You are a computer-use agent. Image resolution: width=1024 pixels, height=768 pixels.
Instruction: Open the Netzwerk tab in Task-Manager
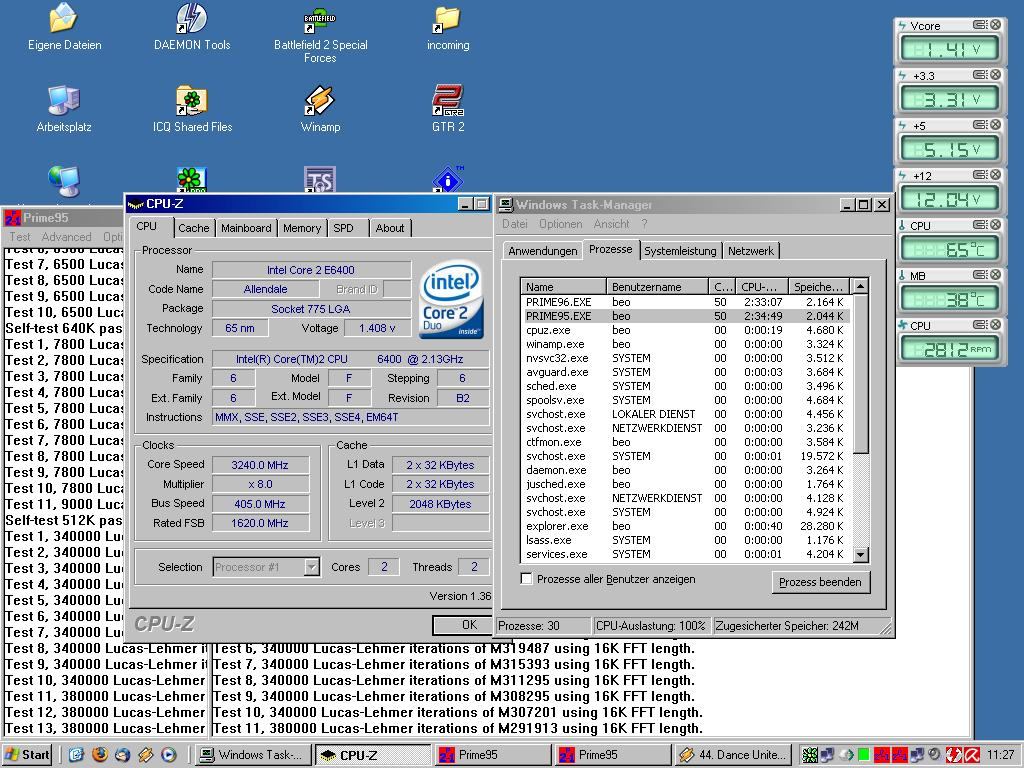click(x=751, y=251)
